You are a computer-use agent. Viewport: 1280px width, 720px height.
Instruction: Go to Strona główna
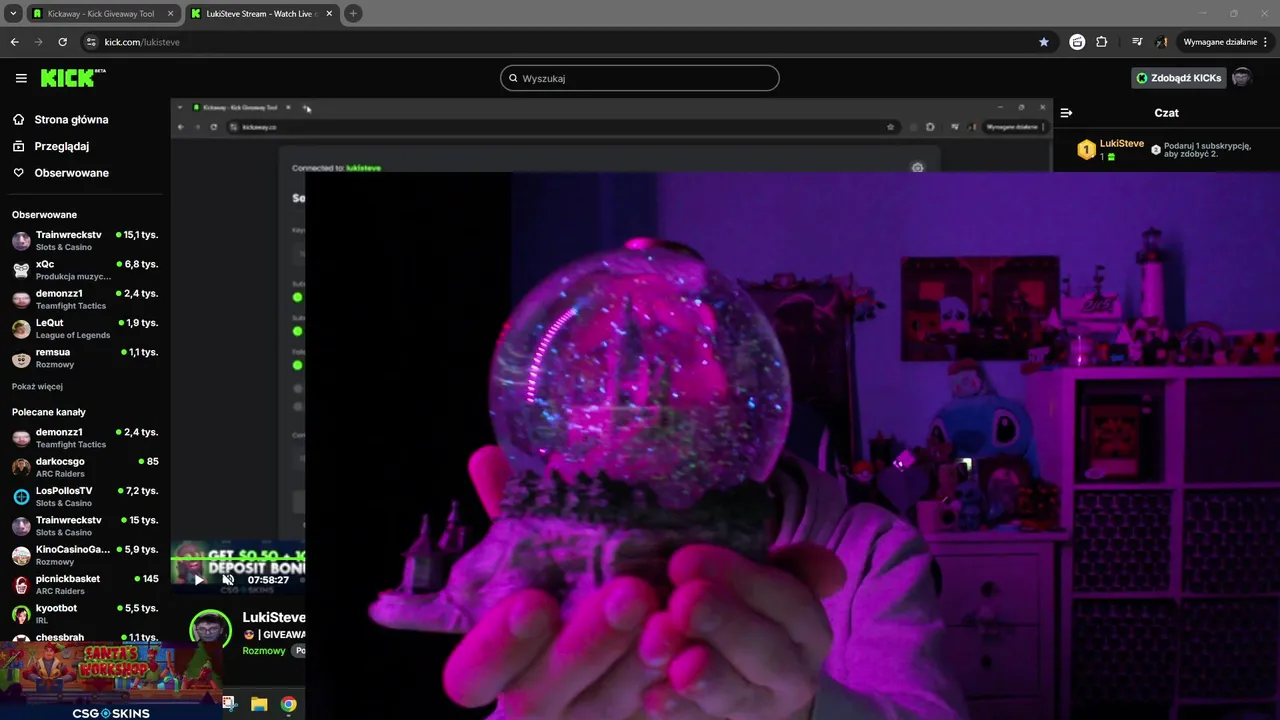point(71,120)
